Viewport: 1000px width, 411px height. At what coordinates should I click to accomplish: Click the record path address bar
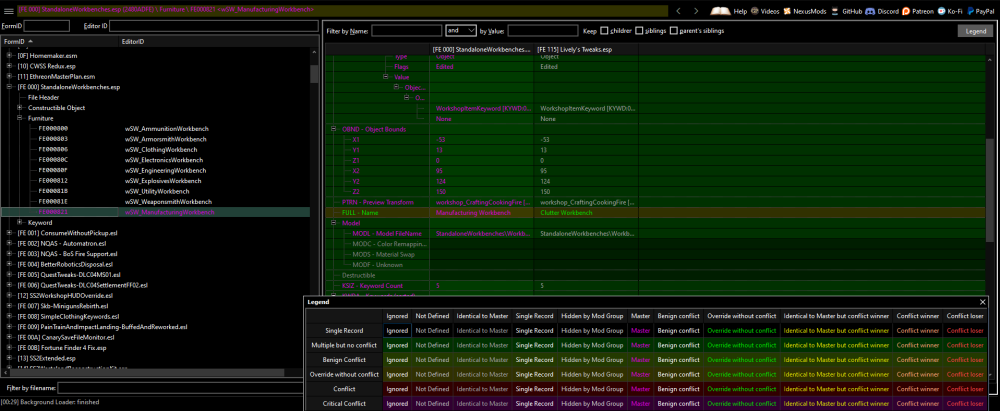coord(343,11)
